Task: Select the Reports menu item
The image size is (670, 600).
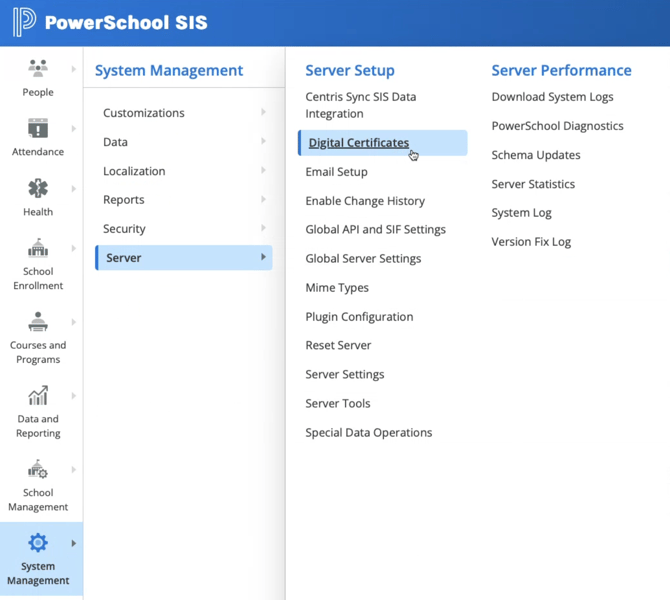Action: point(124,200)
